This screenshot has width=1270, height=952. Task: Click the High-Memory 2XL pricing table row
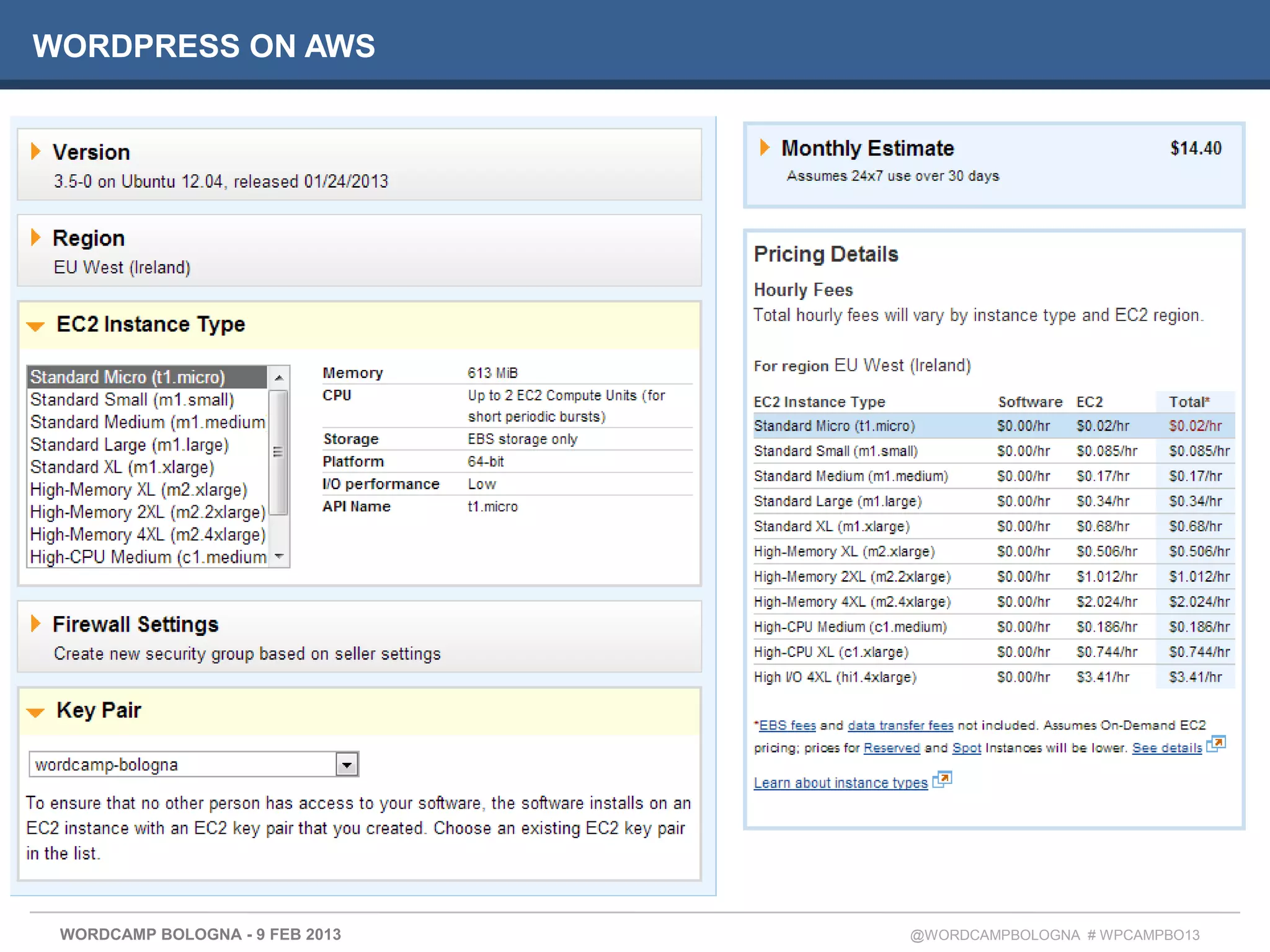point(994,576)
